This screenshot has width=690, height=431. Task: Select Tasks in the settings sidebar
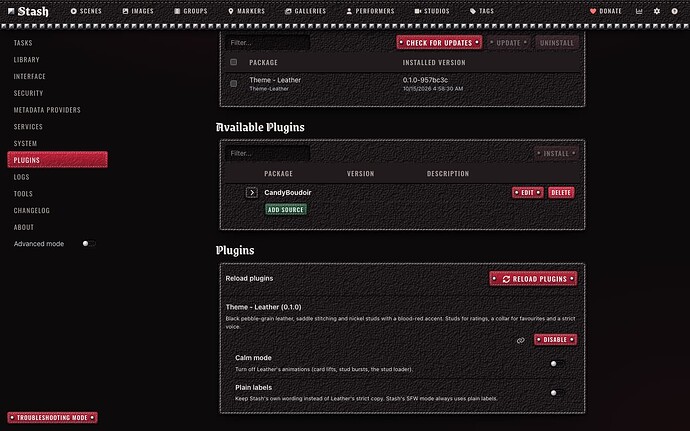click(57, 43)
